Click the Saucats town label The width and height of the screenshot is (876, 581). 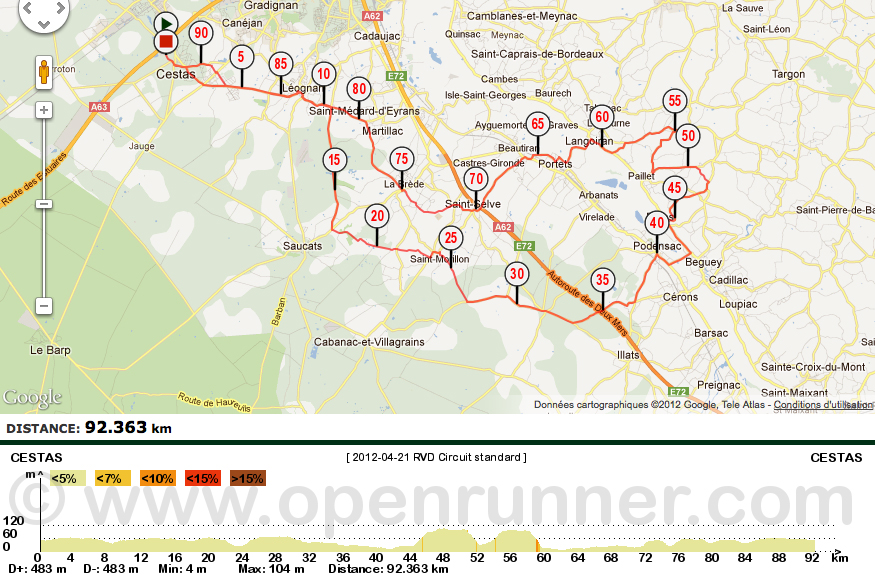pyautogui.click(x=302, y=246)
